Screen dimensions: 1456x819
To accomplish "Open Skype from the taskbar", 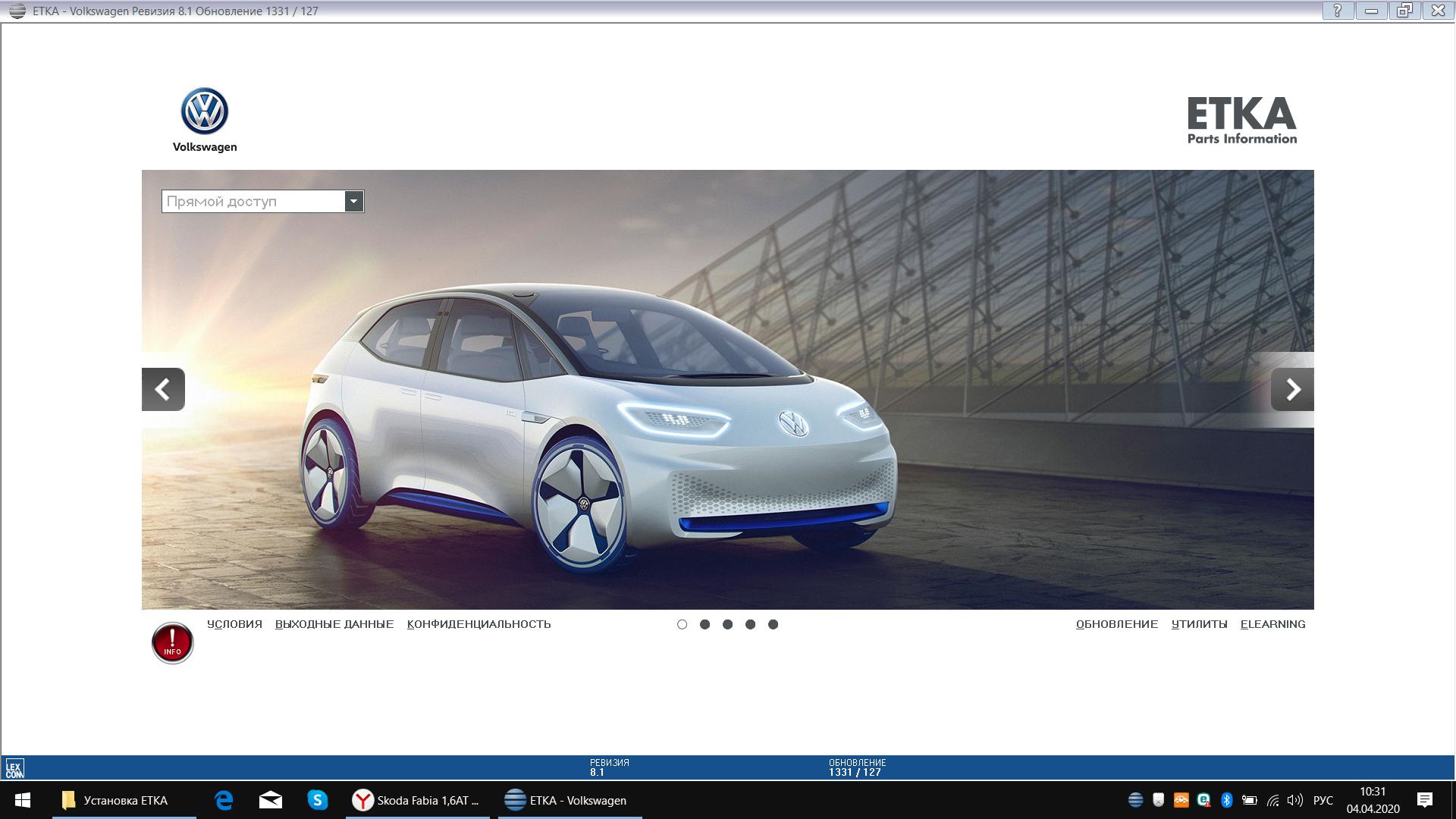I will coord(317,800).
